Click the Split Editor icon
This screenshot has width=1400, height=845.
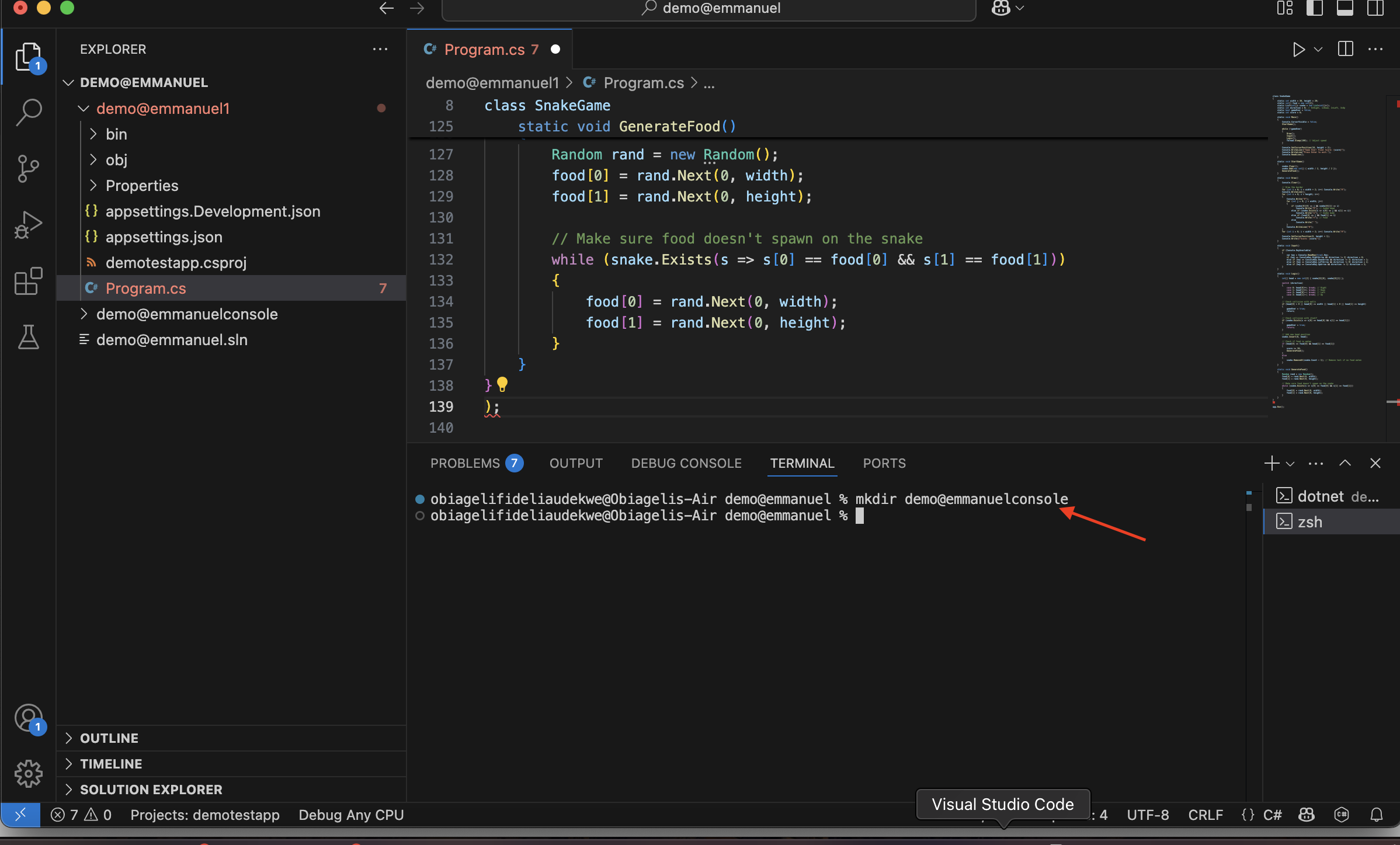(x=1346, y=49)
